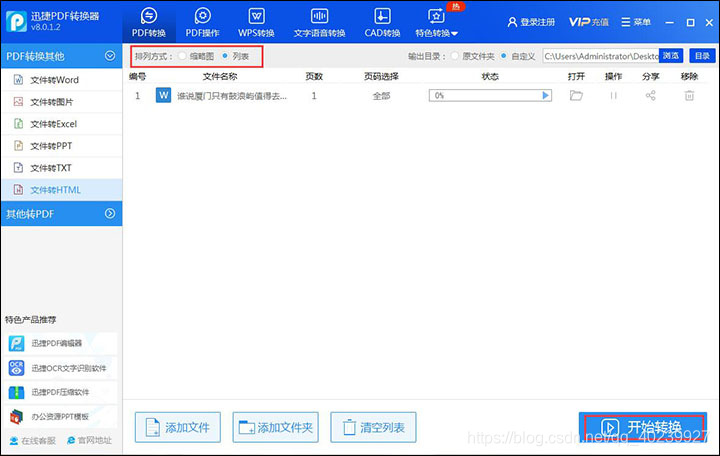720x456 pixels.
Task: Start conversion with progress bar play arrow
Action: [x=545, y=96]
